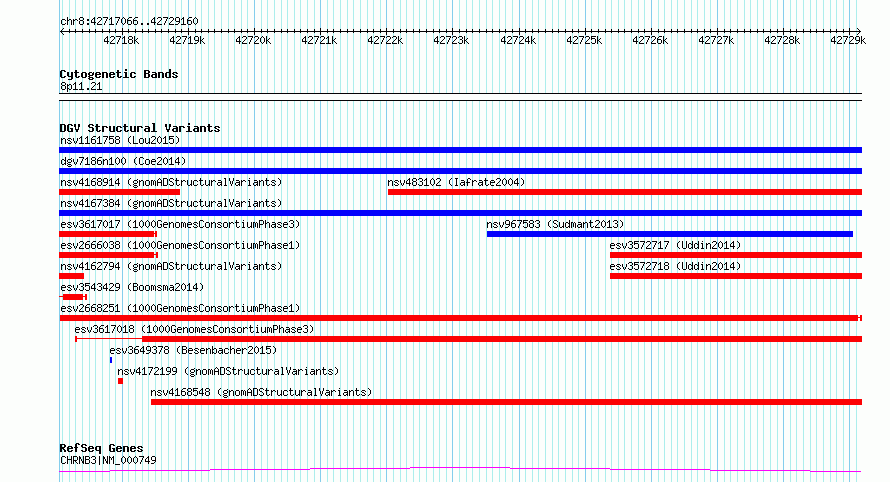Select the red bar for nsv4168914
Image resolution: width=890 pixels, height=482 pixels.
point(119,192)
